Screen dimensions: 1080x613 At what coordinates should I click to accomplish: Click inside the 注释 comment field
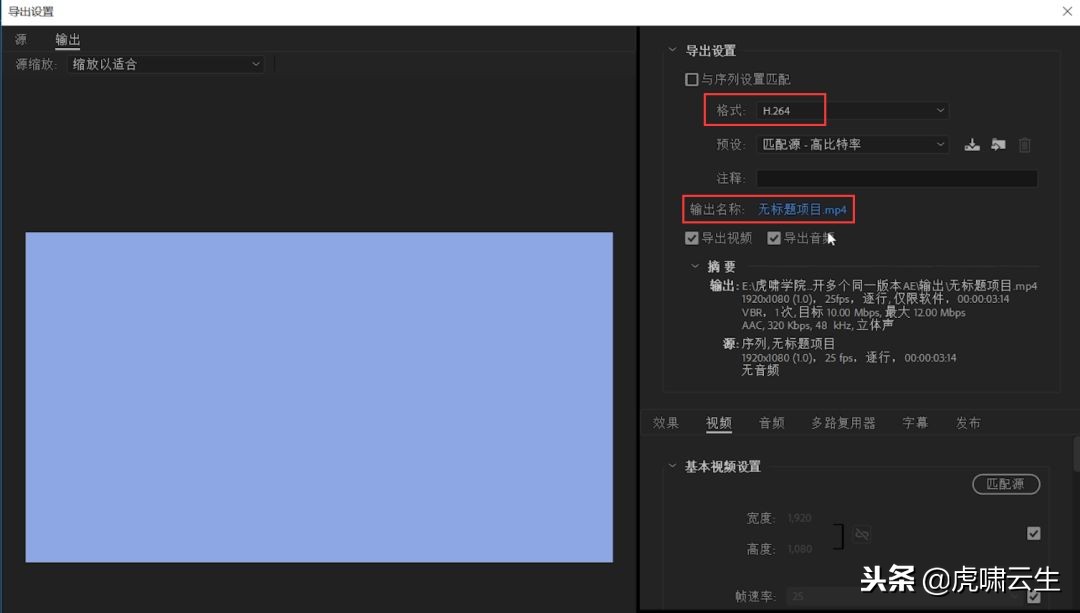[x=897, y=178]
